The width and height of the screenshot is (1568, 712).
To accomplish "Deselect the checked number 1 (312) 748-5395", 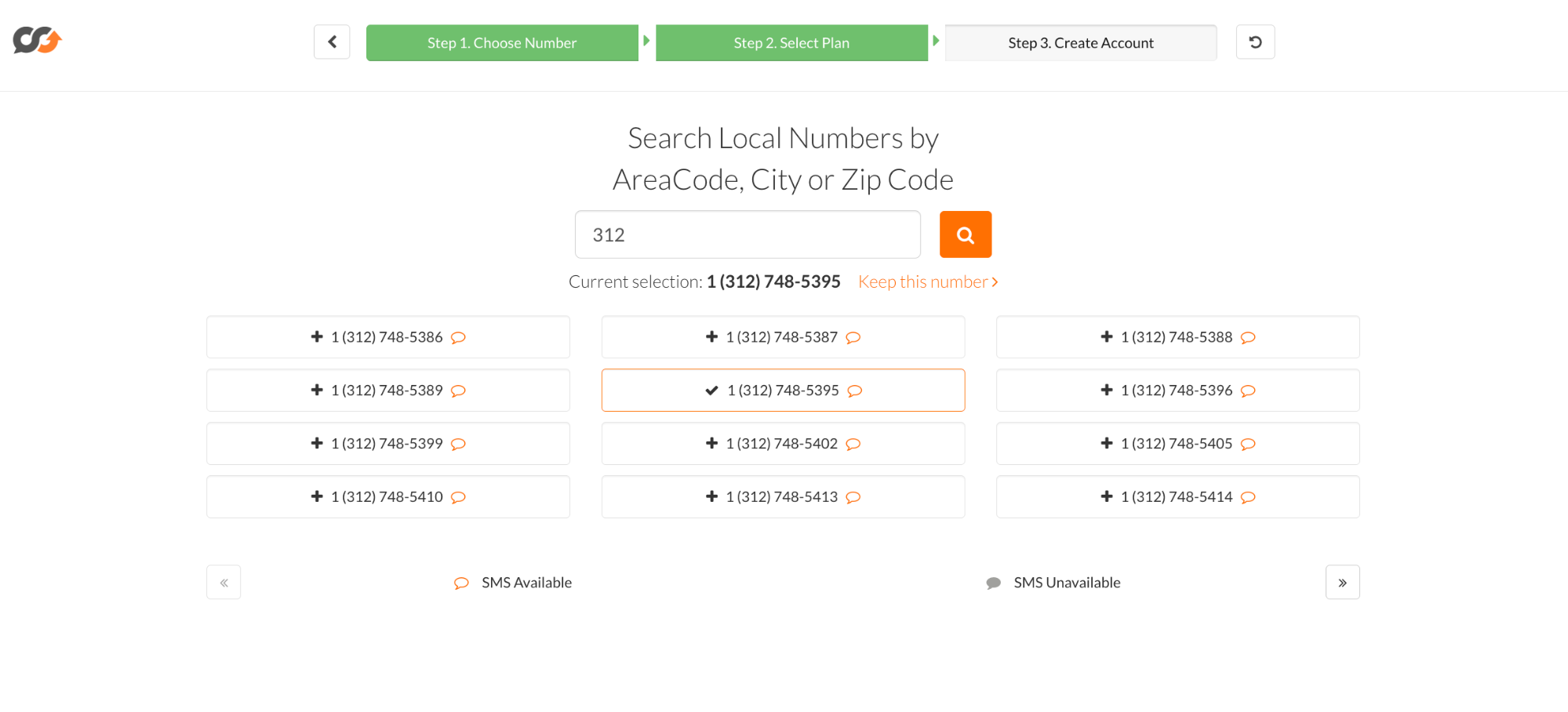I will (783, 391).
